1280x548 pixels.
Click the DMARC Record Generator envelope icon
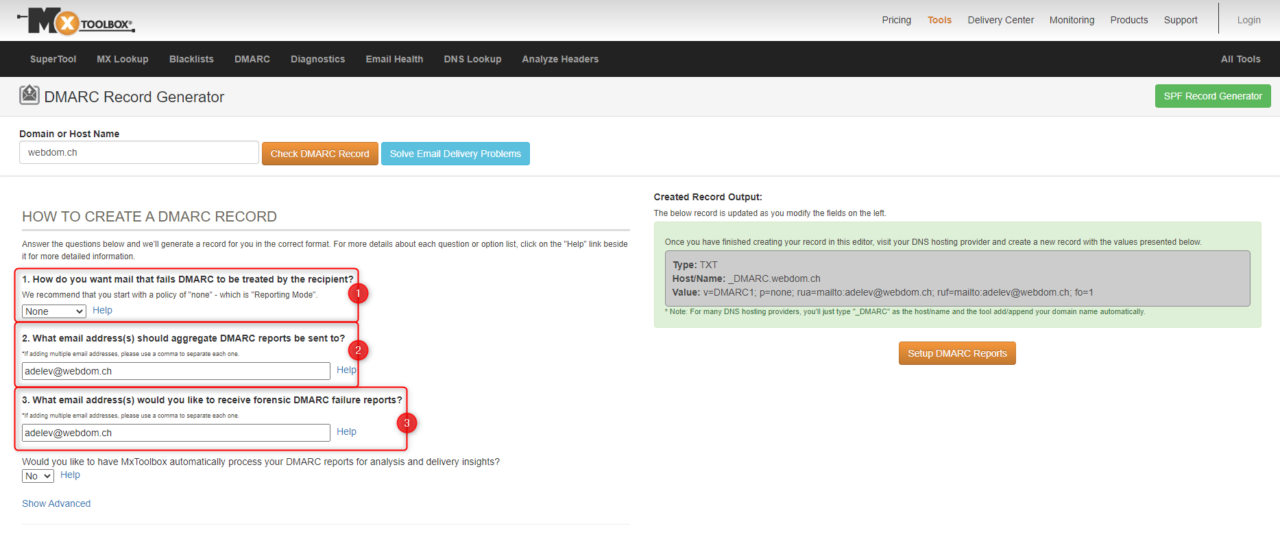point(29,96)
